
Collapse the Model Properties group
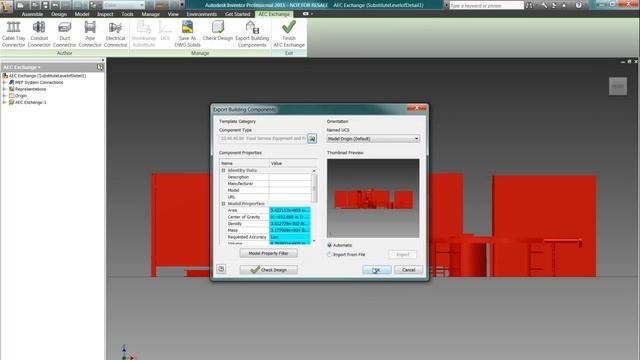223,204
